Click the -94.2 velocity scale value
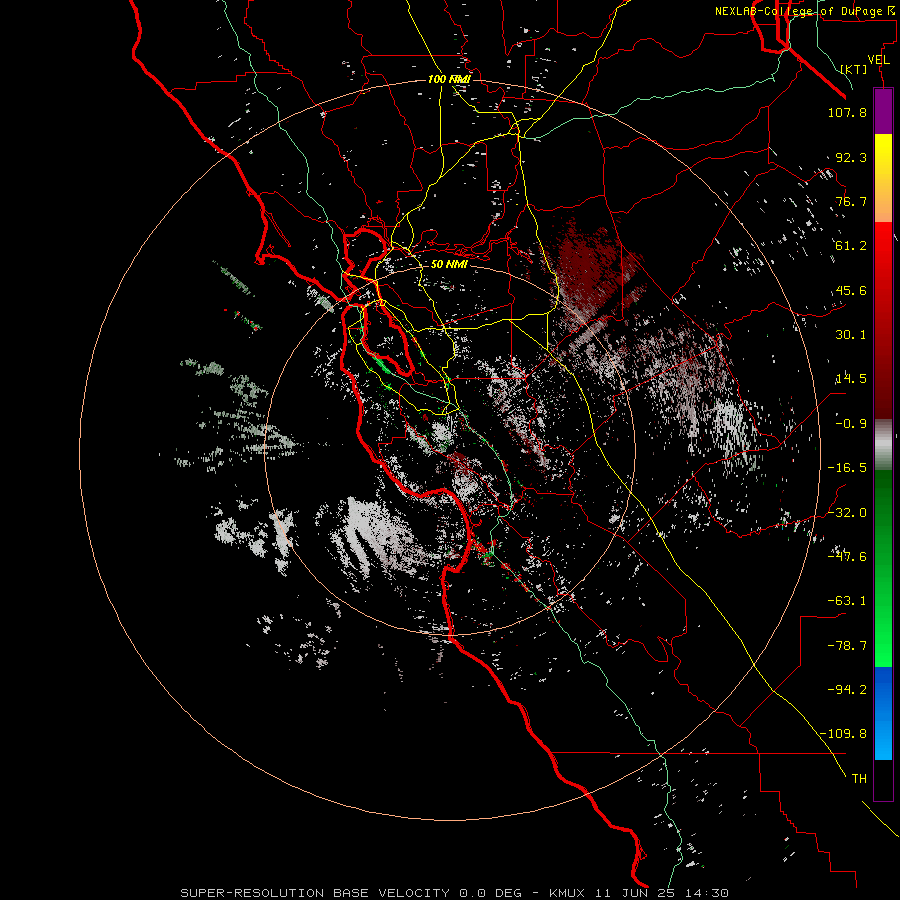This screenshot has width=900, height=900. tap(847, 690)
